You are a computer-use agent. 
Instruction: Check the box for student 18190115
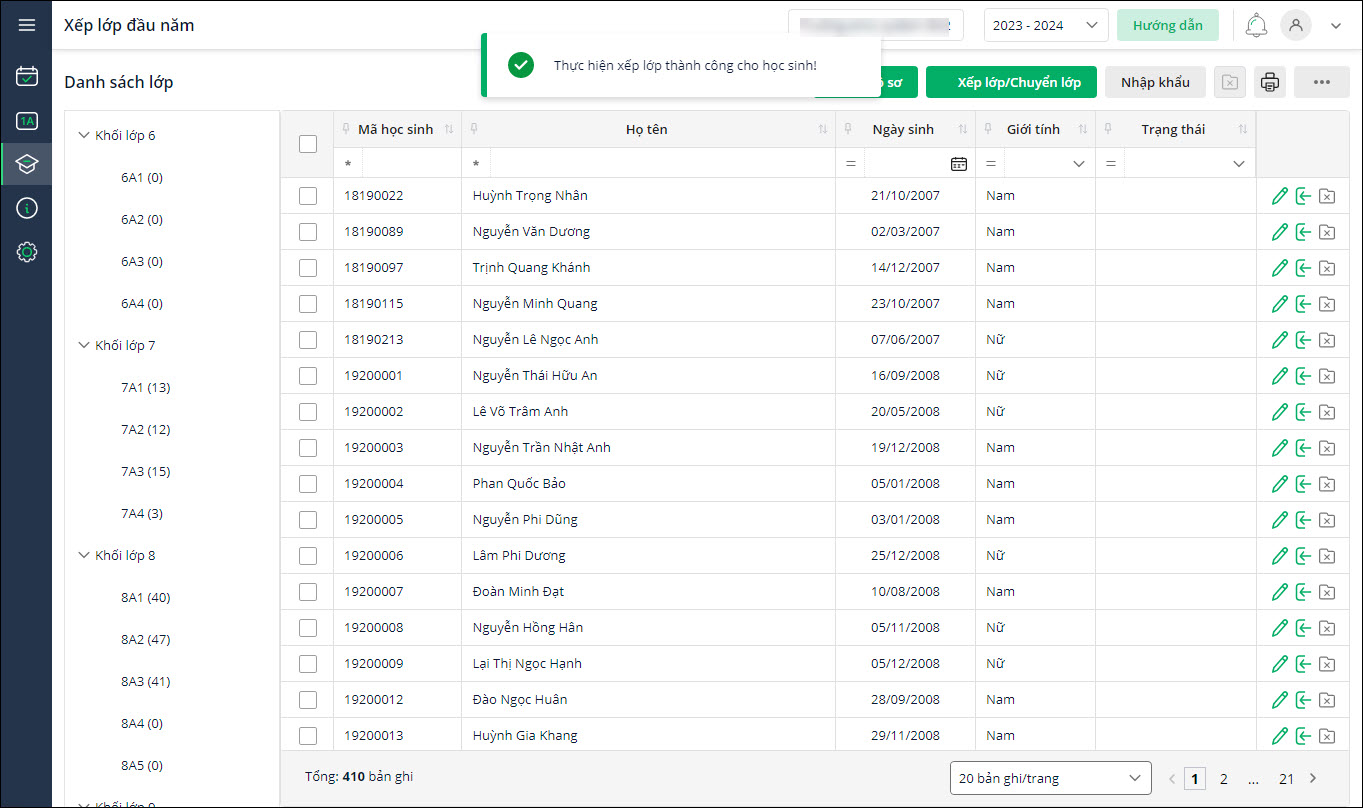click(308, 304)
